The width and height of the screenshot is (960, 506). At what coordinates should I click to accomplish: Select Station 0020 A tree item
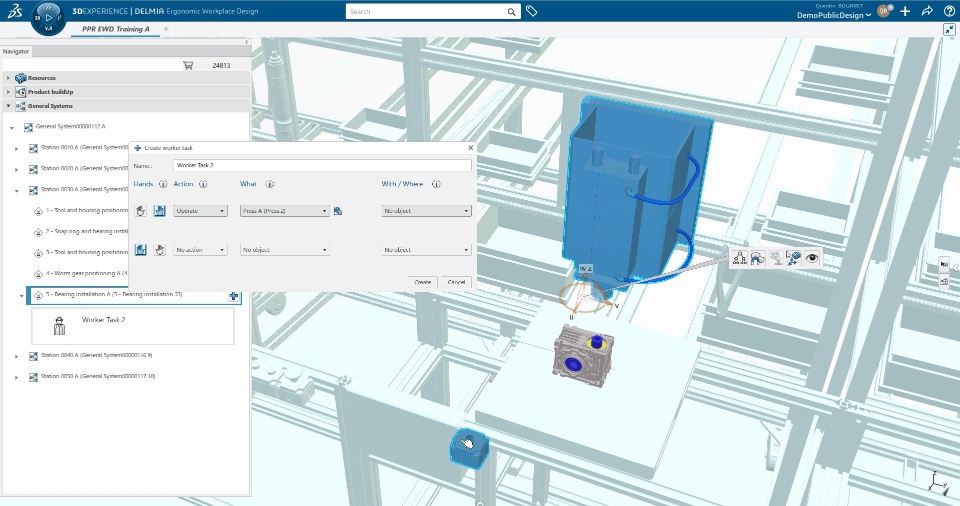[x=84, y=168]
